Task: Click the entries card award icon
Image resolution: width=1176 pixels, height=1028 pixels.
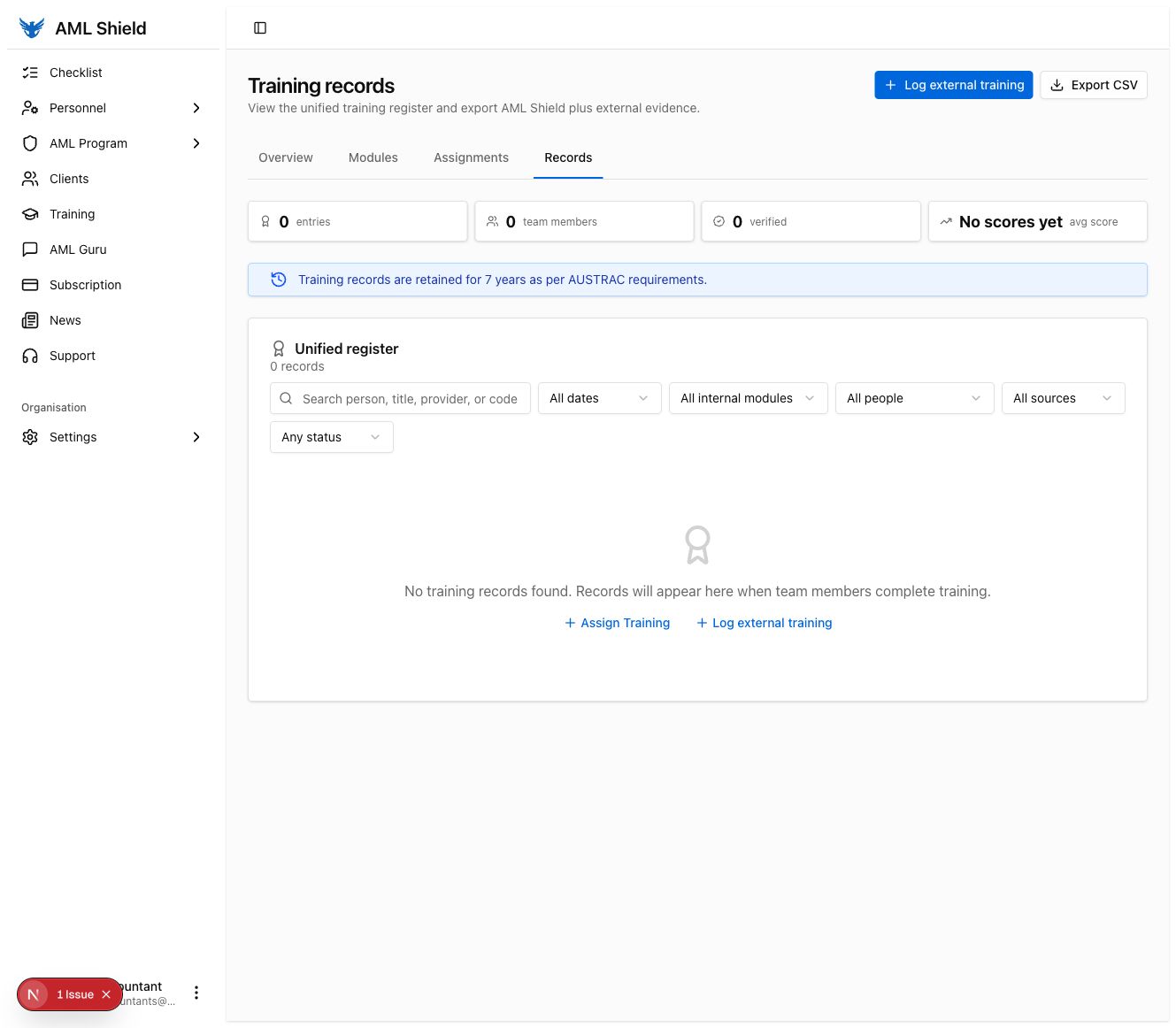Action: (265, 221)
